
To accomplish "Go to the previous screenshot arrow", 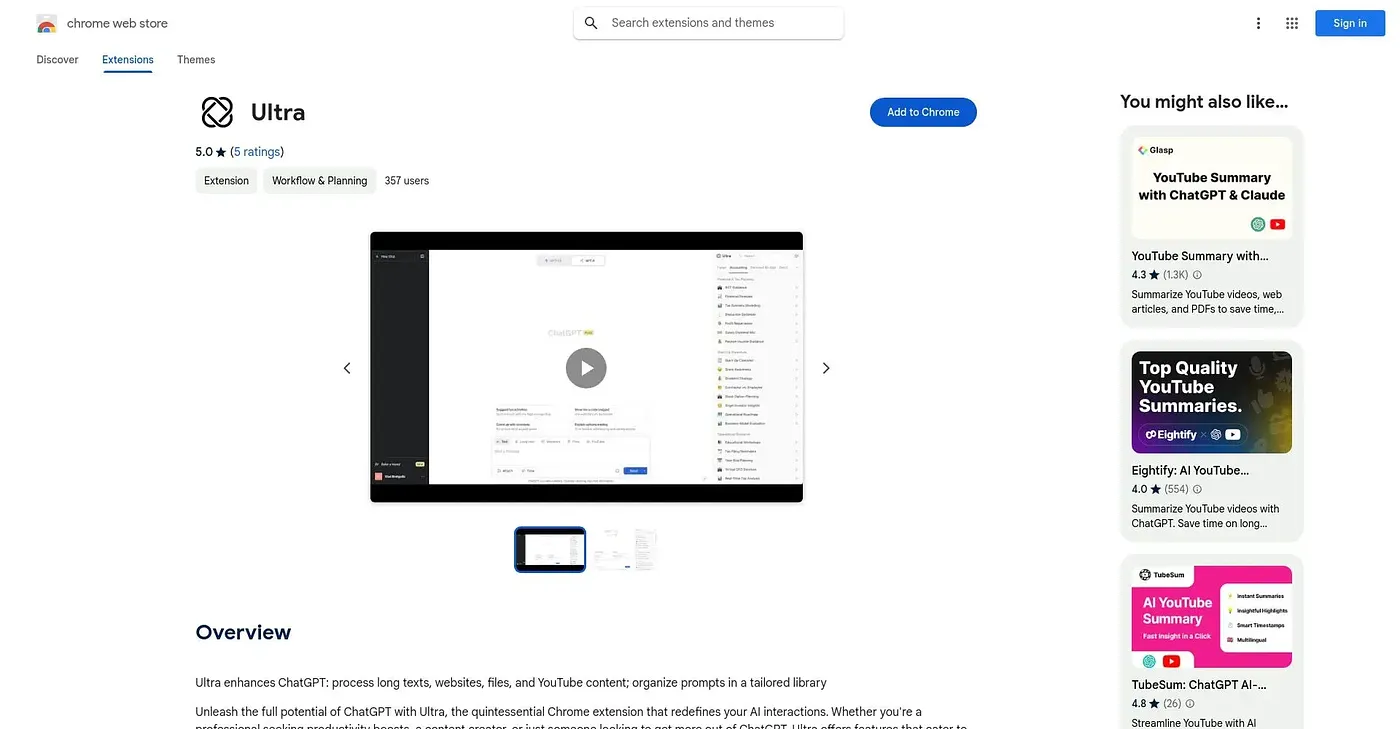I will coord(347,368).
